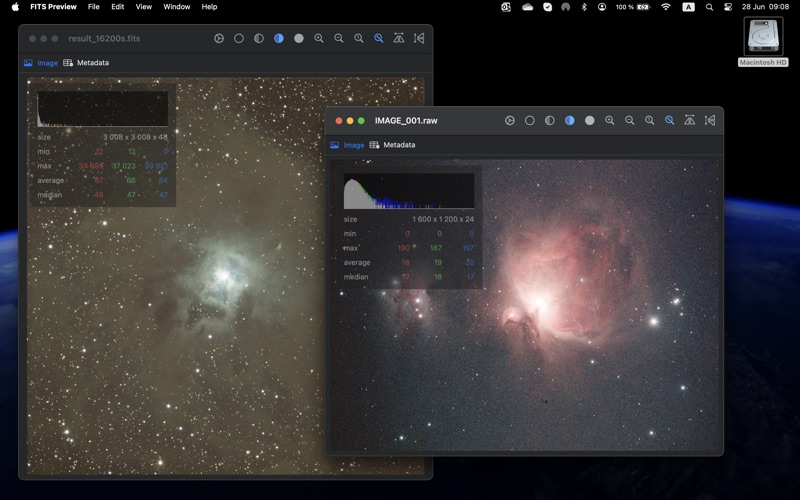Open Metadata tab in result_16200s.fits window

click(x=86, y=63)
